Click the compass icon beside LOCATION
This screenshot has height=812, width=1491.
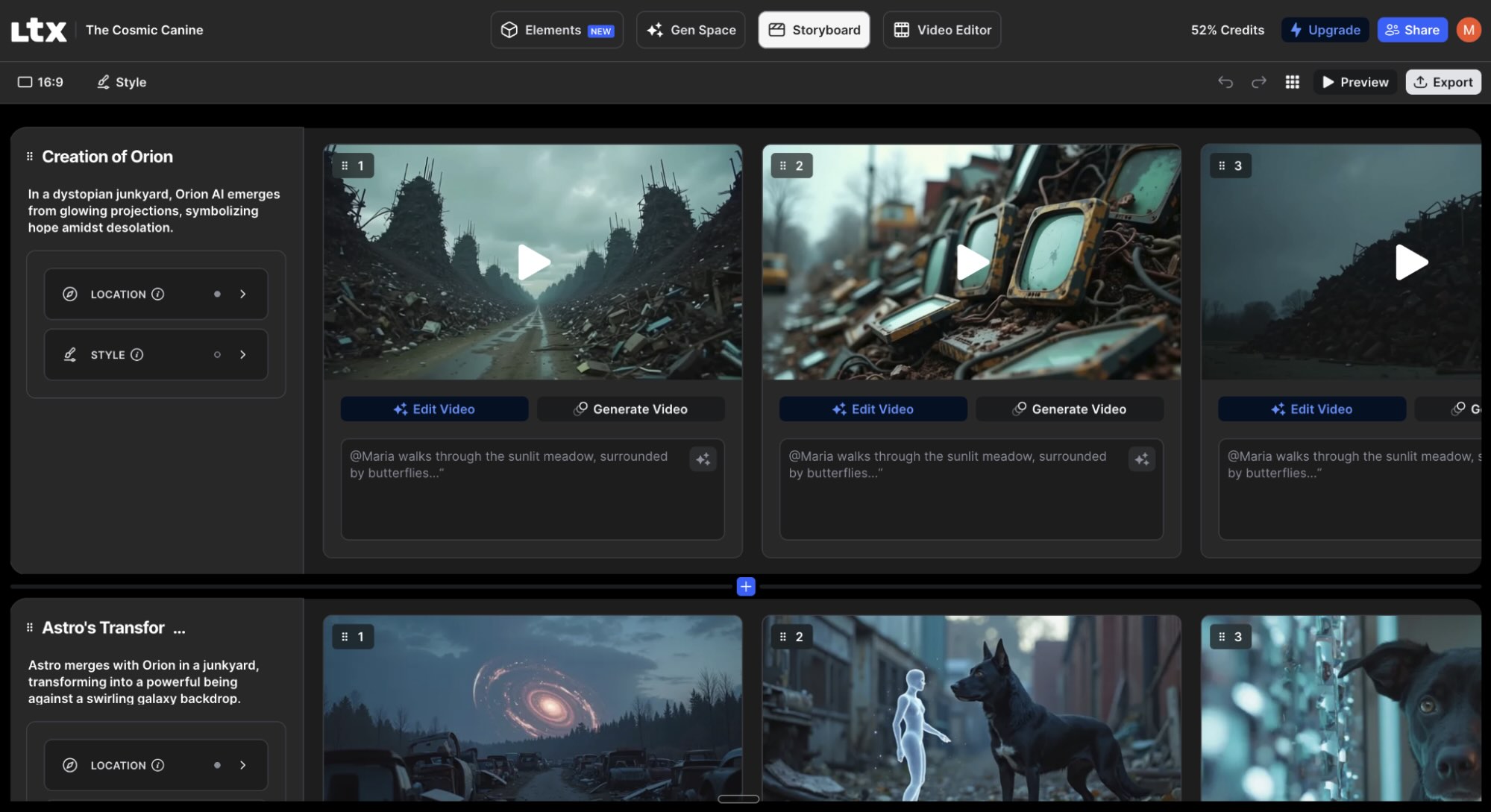pyautogui.click(x=70, y=294)
